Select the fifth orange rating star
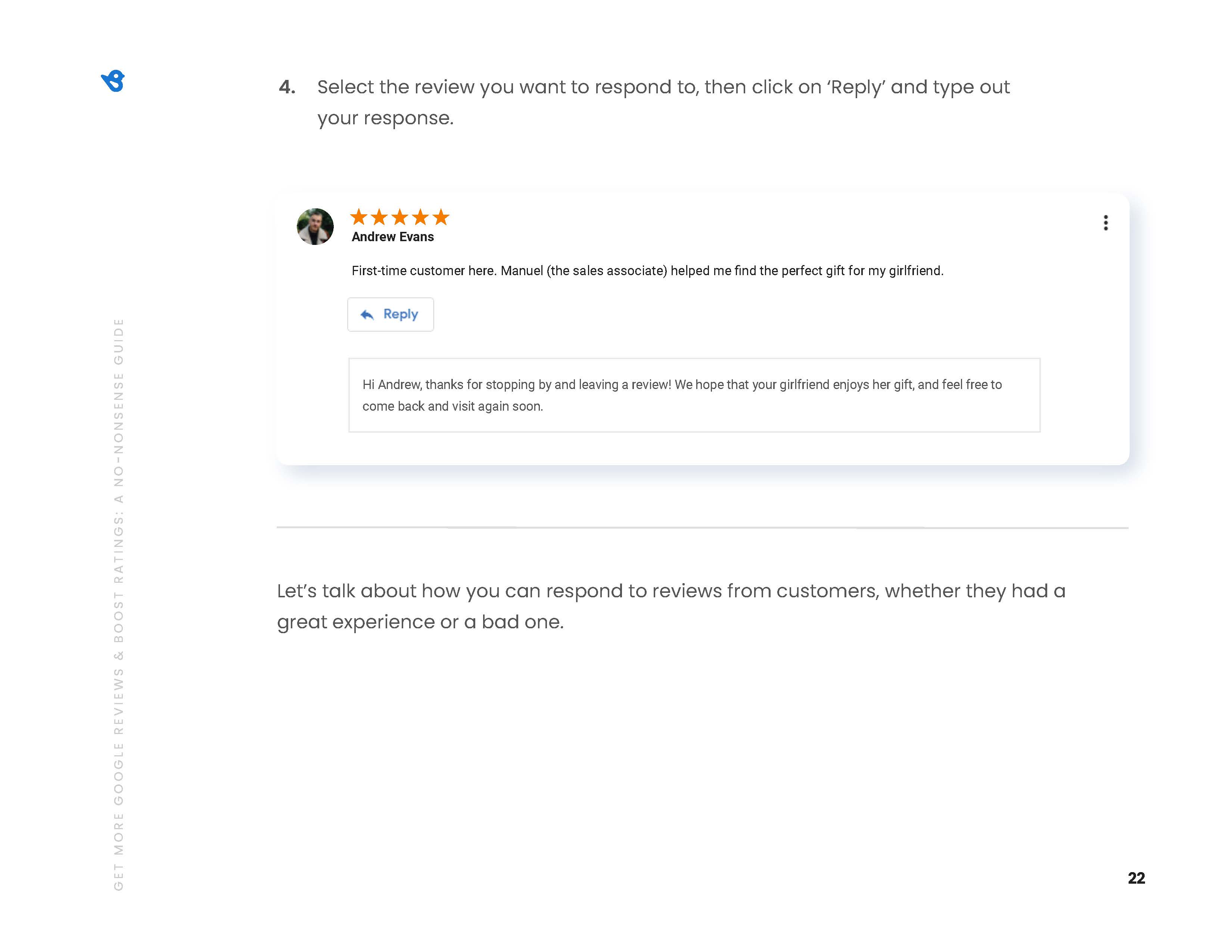This screenshot has height=952, width=1232. tap(441, 217)
